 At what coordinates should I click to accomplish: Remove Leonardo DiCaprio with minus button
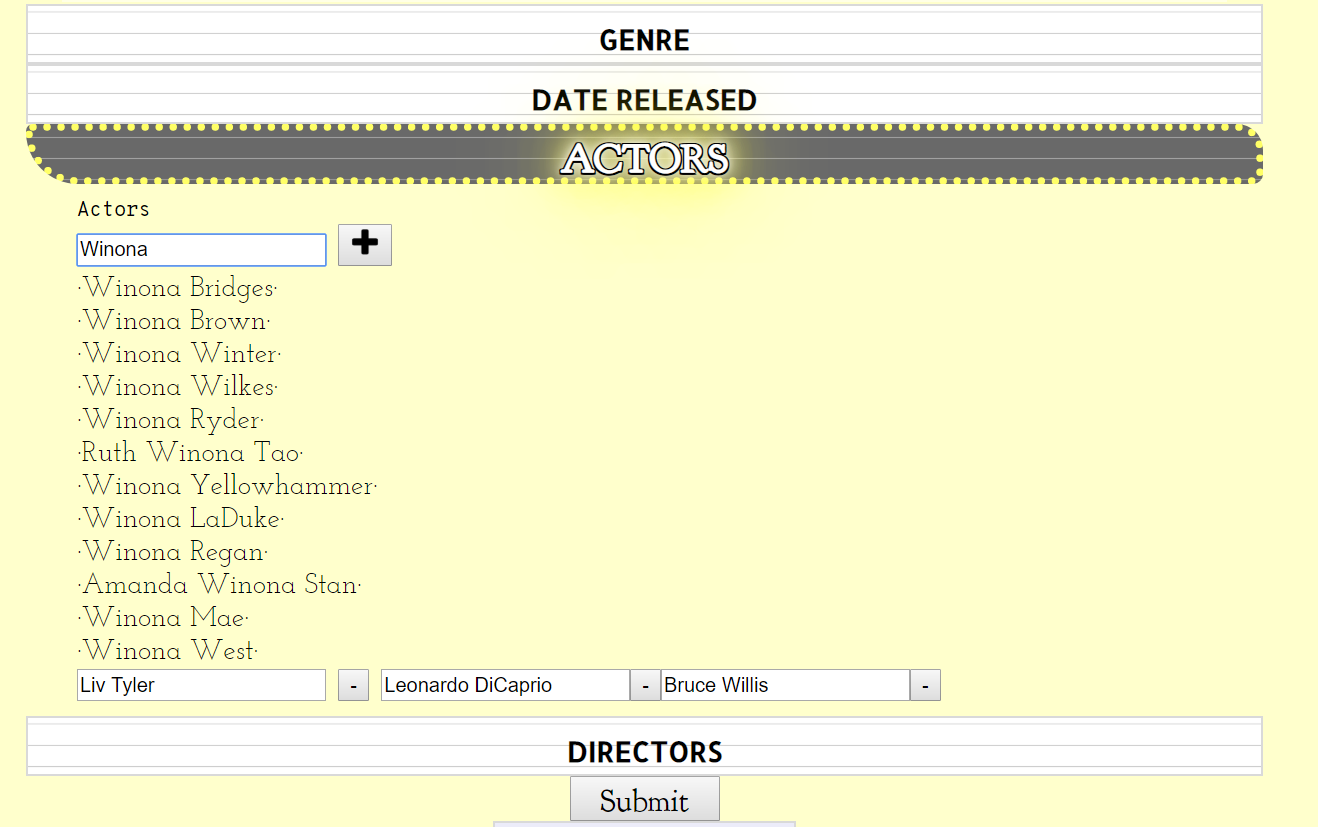[x=645, y=686]
